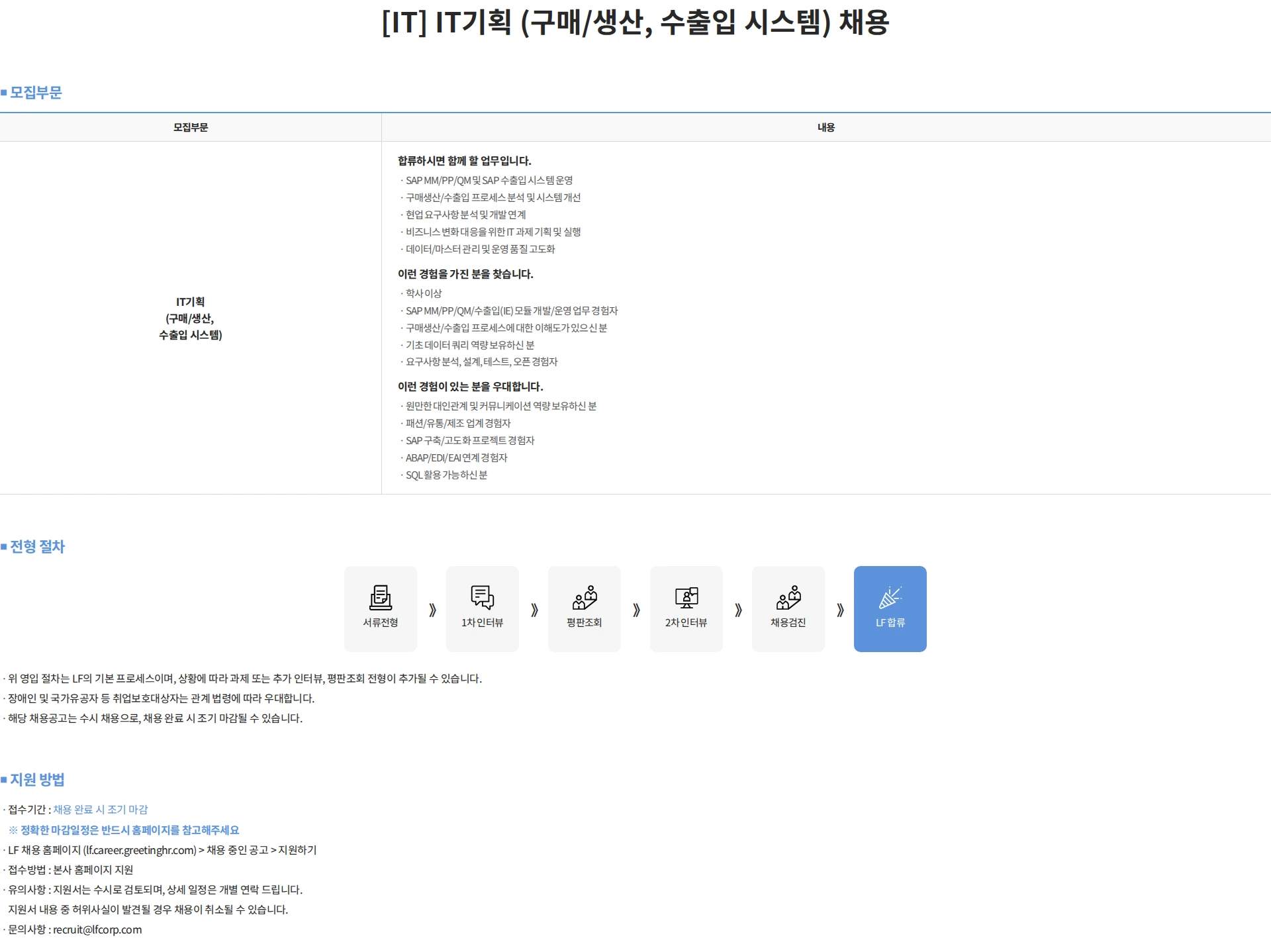
Task: Click the lf.career.greetinghr.com homepage address
Action: pos(140,850)
